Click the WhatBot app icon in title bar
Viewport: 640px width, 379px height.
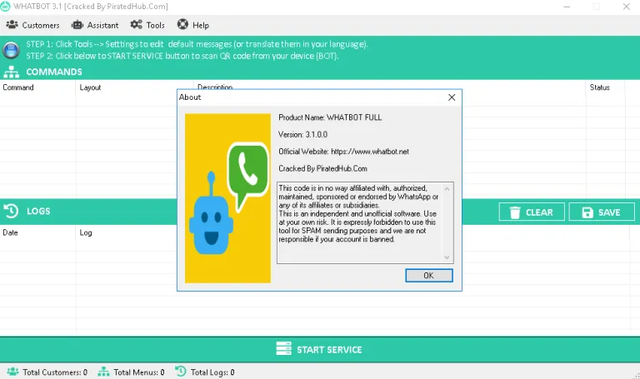coord(5,6)
